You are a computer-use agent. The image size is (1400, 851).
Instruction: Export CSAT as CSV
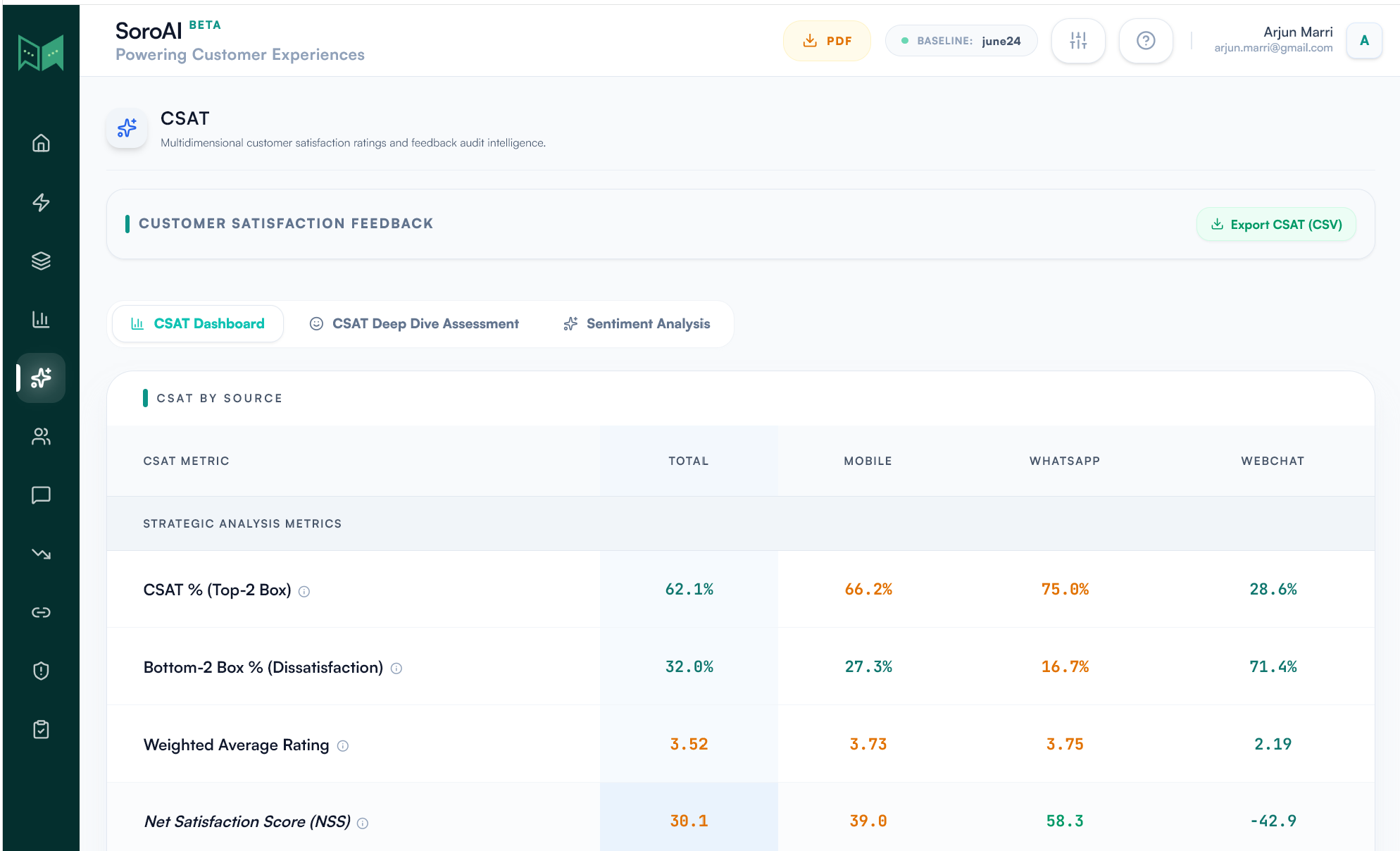pos(1276,225)
